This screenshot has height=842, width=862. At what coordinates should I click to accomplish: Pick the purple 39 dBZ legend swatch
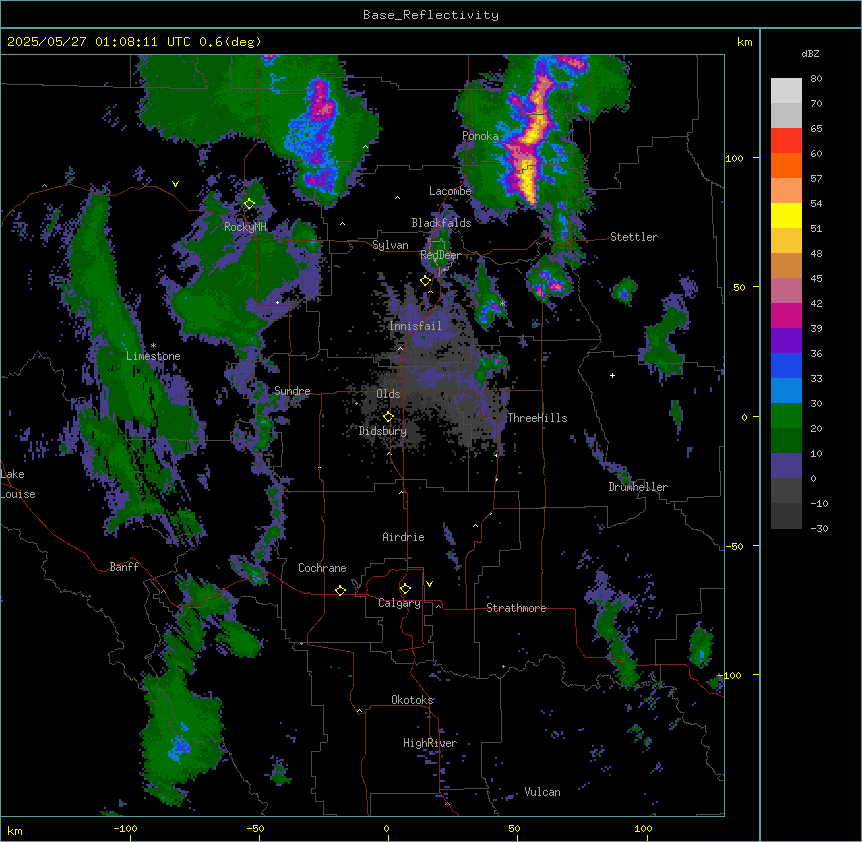click(786, 340)
